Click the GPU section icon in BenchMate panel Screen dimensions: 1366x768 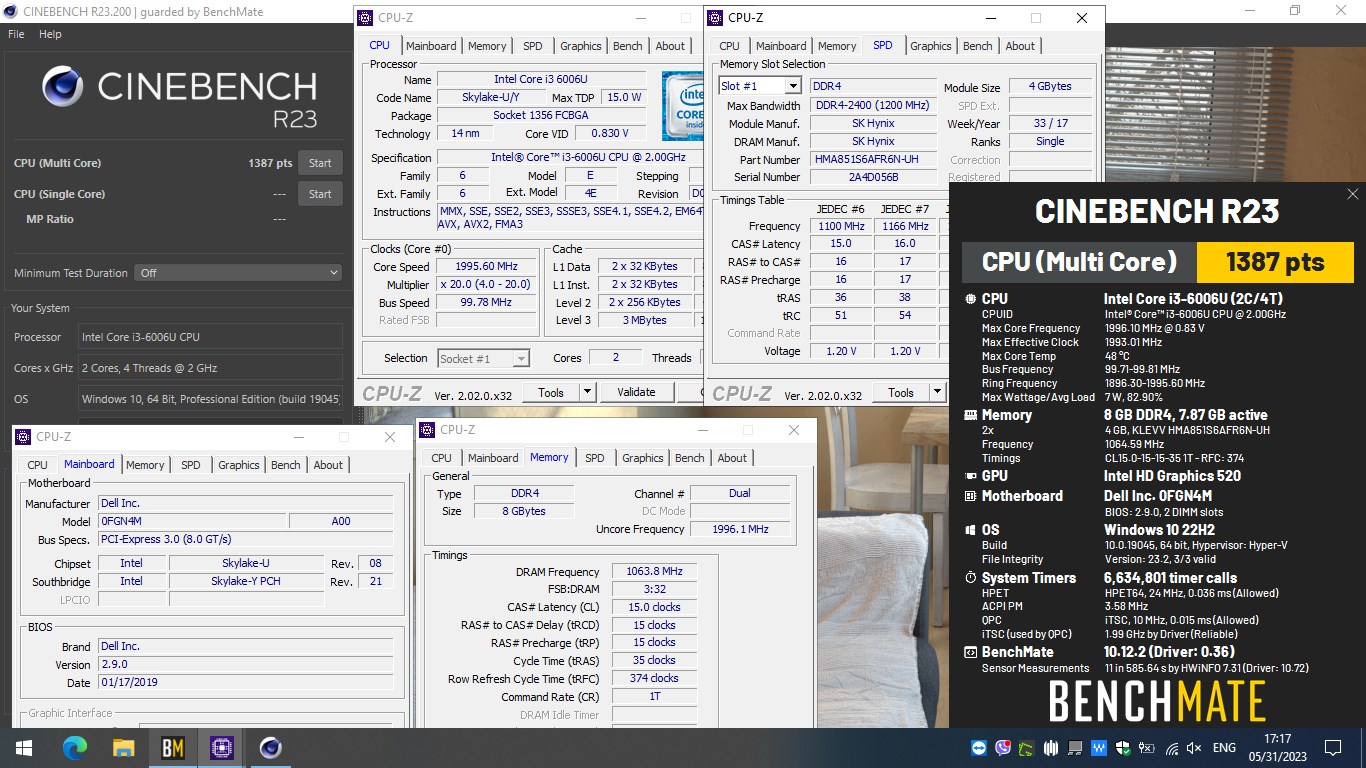coord(970,476)
